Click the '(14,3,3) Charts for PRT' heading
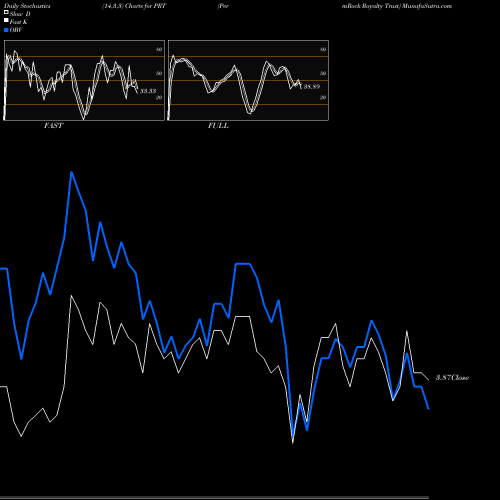Screen dimensions: 500x500 click(134, 6)
